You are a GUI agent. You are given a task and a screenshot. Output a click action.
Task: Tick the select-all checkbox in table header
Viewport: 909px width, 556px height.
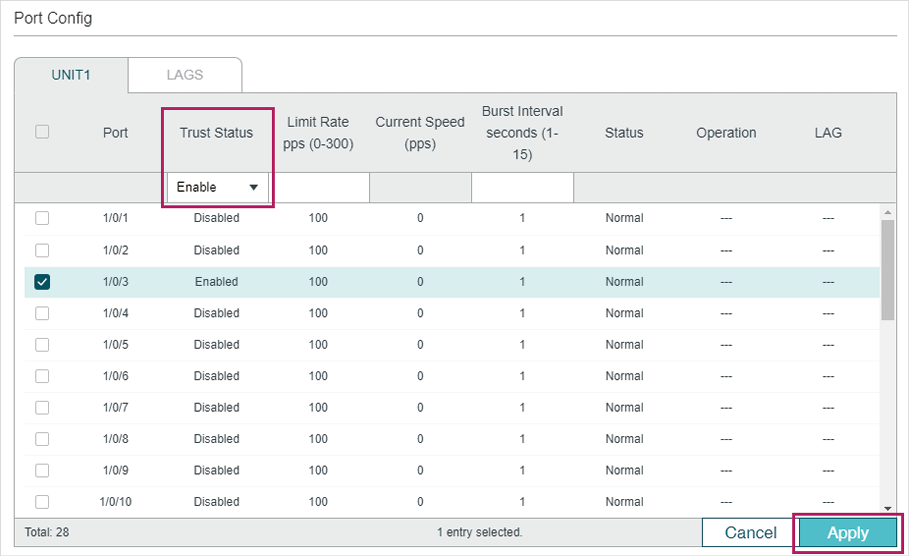(x=42, y=132)
